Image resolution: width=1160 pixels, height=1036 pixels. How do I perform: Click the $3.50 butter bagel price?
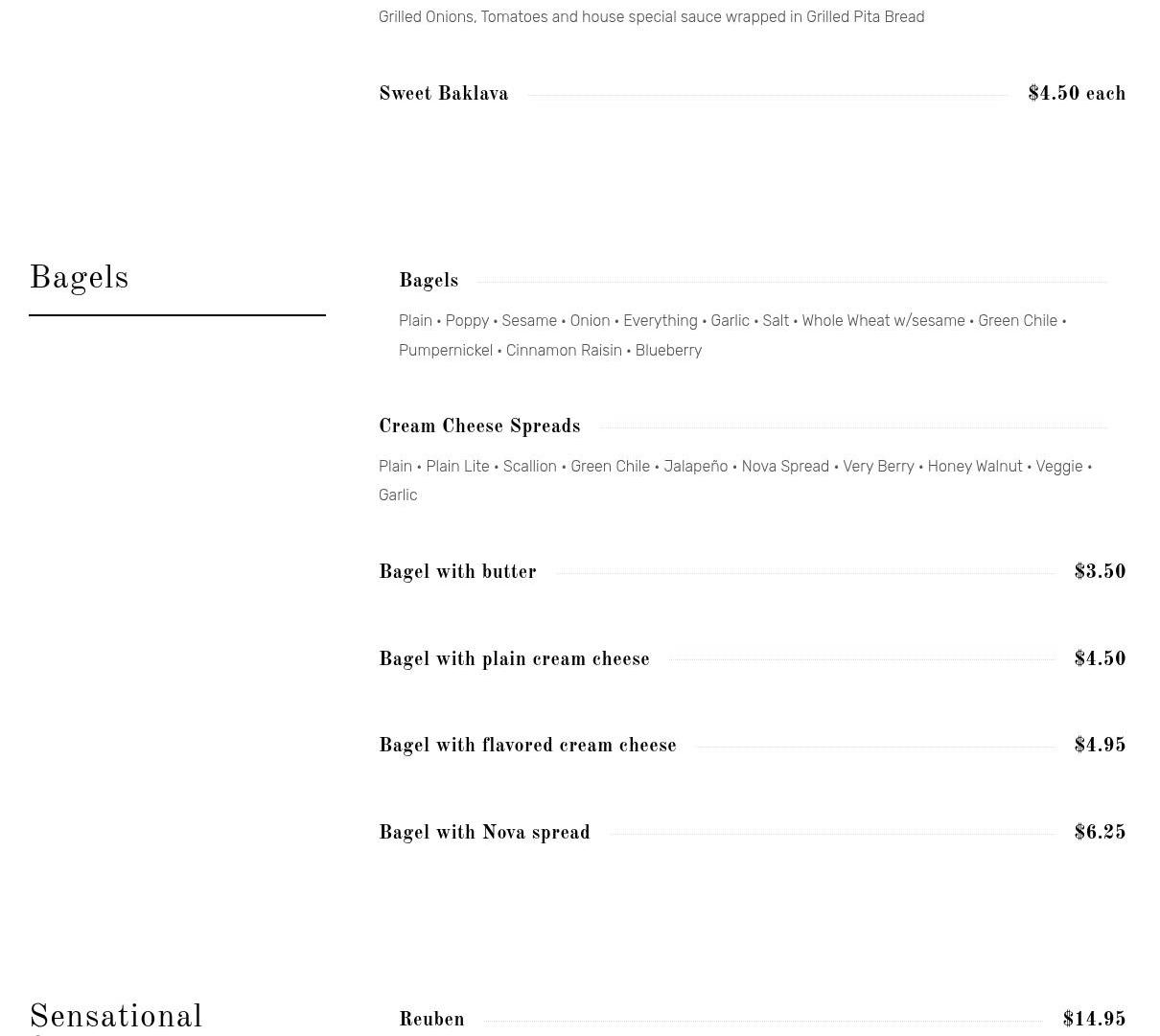1100,572
